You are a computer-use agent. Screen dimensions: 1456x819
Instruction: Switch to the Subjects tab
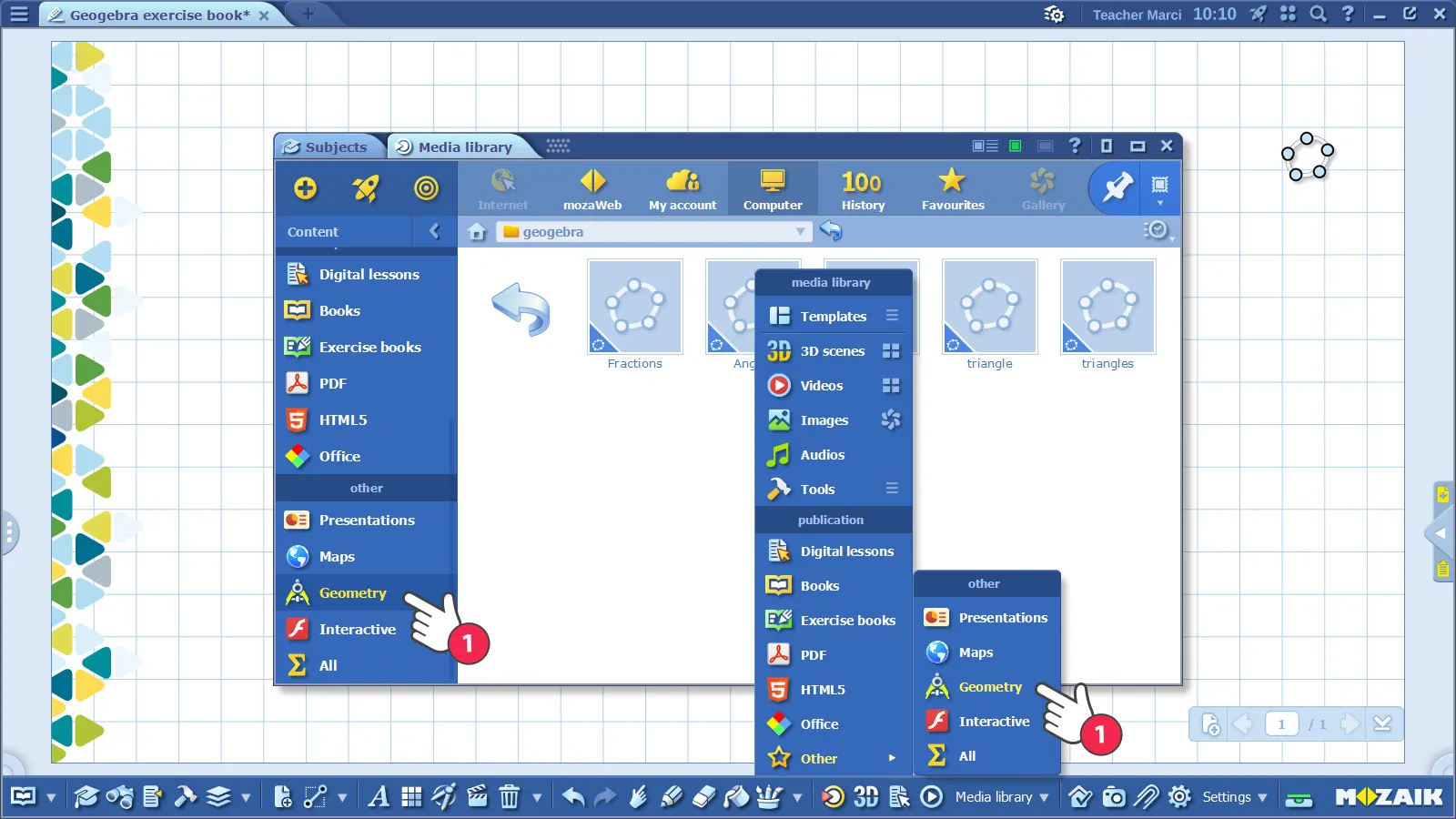coord(327,147)
